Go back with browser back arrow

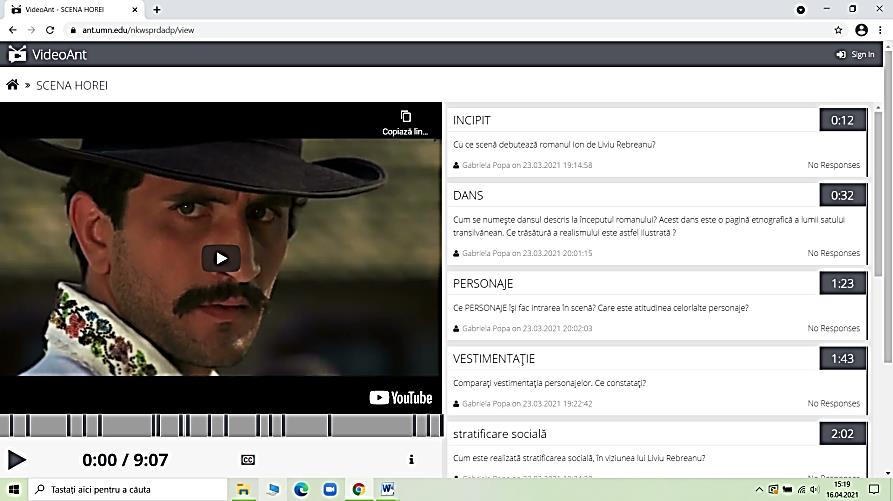coord(13,30)
